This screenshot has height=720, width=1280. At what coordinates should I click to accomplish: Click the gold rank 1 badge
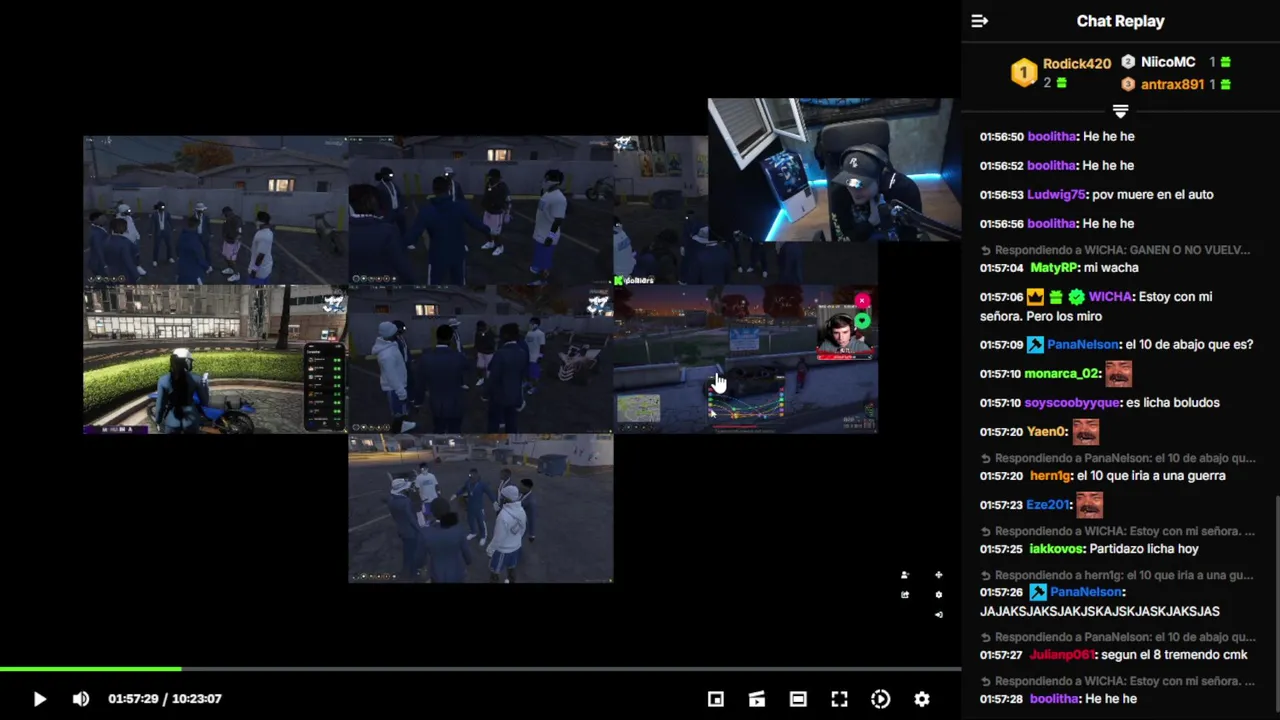[1024, 73]
